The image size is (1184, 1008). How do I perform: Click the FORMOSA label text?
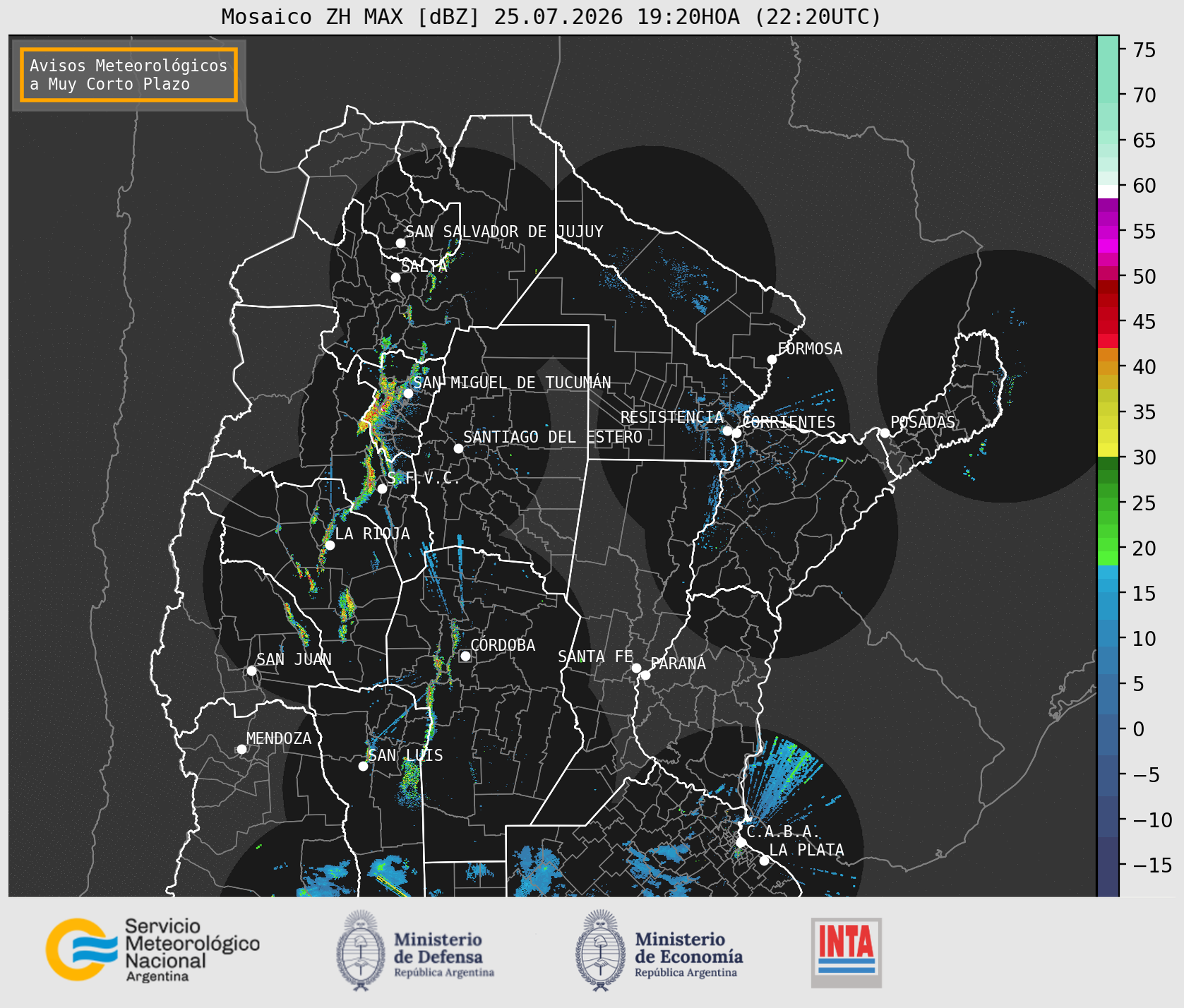click(x=810, y=349)
